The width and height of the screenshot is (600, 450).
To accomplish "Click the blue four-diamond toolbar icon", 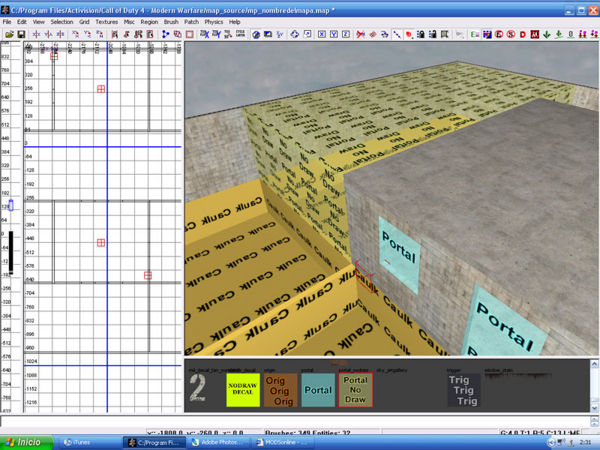I will click(294, 34).
